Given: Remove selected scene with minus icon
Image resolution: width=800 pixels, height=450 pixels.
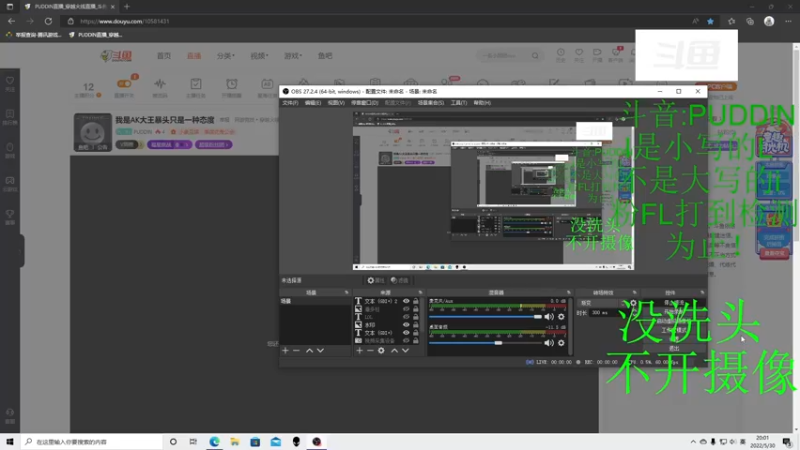Looking at the screenshot, I should coord(296,351).
